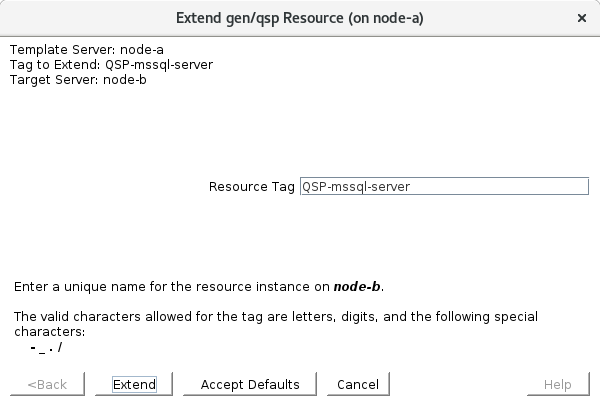
Task: Click the QSP-mssql-server text inside the field
Action: 356,186
